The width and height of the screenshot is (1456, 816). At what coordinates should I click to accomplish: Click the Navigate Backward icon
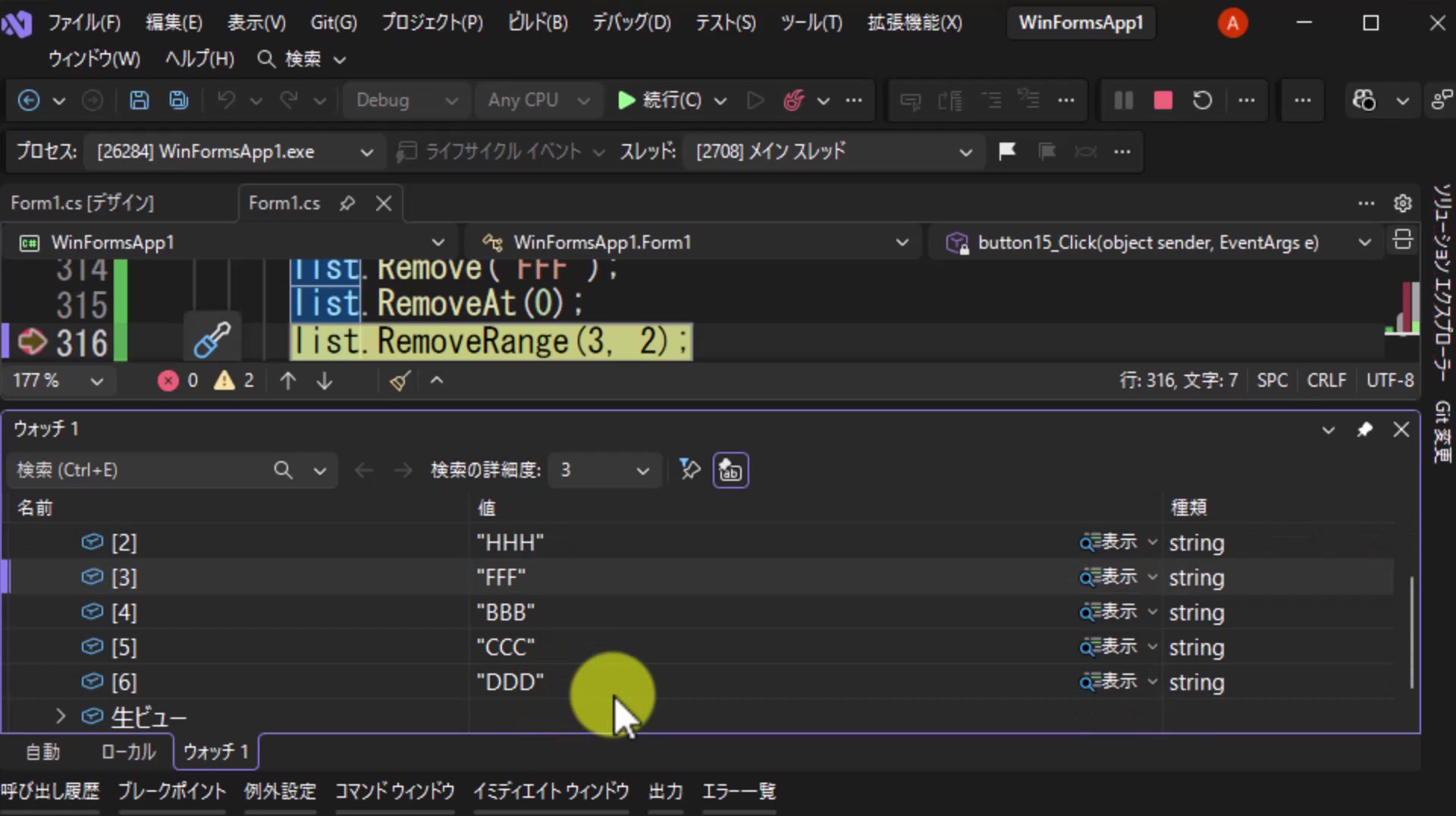tap(29, 100)
